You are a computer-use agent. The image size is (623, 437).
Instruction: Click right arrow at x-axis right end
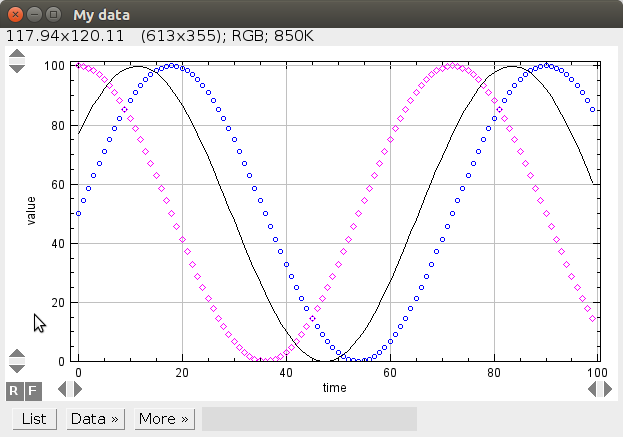coord(609,388)
